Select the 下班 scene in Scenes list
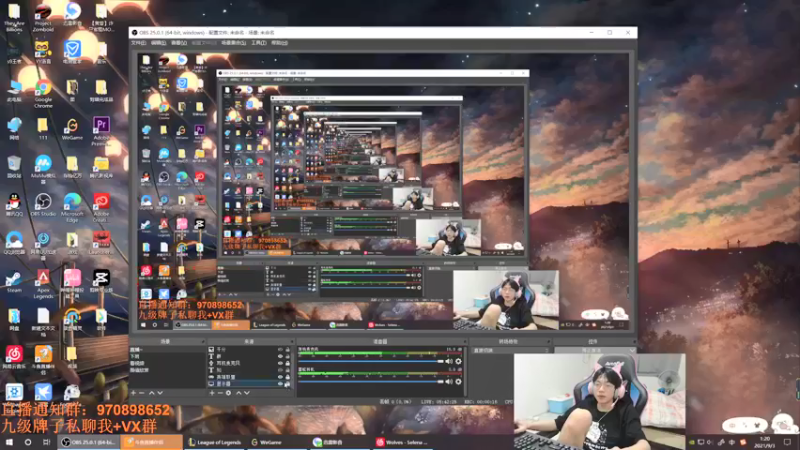This screenshot has width=800, height=450. pos(167,356)
